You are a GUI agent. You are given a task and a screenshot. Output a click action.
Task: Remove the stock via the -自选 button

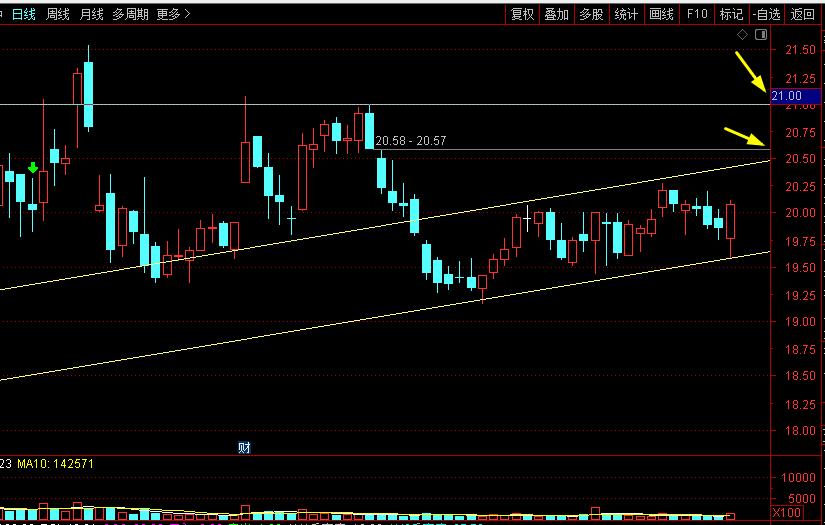tap(767, 14)
